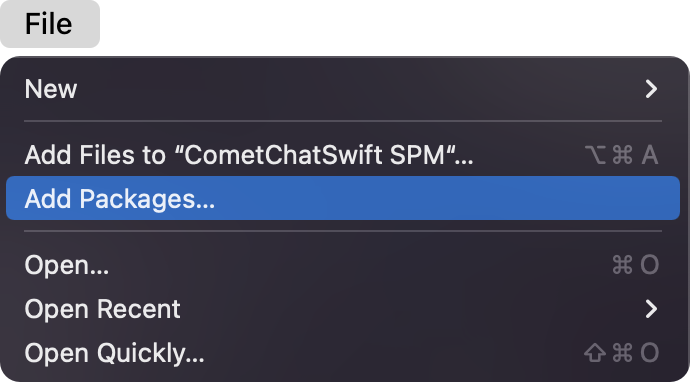
Task: Select the Open… menu item
Action: coord(343,265)
